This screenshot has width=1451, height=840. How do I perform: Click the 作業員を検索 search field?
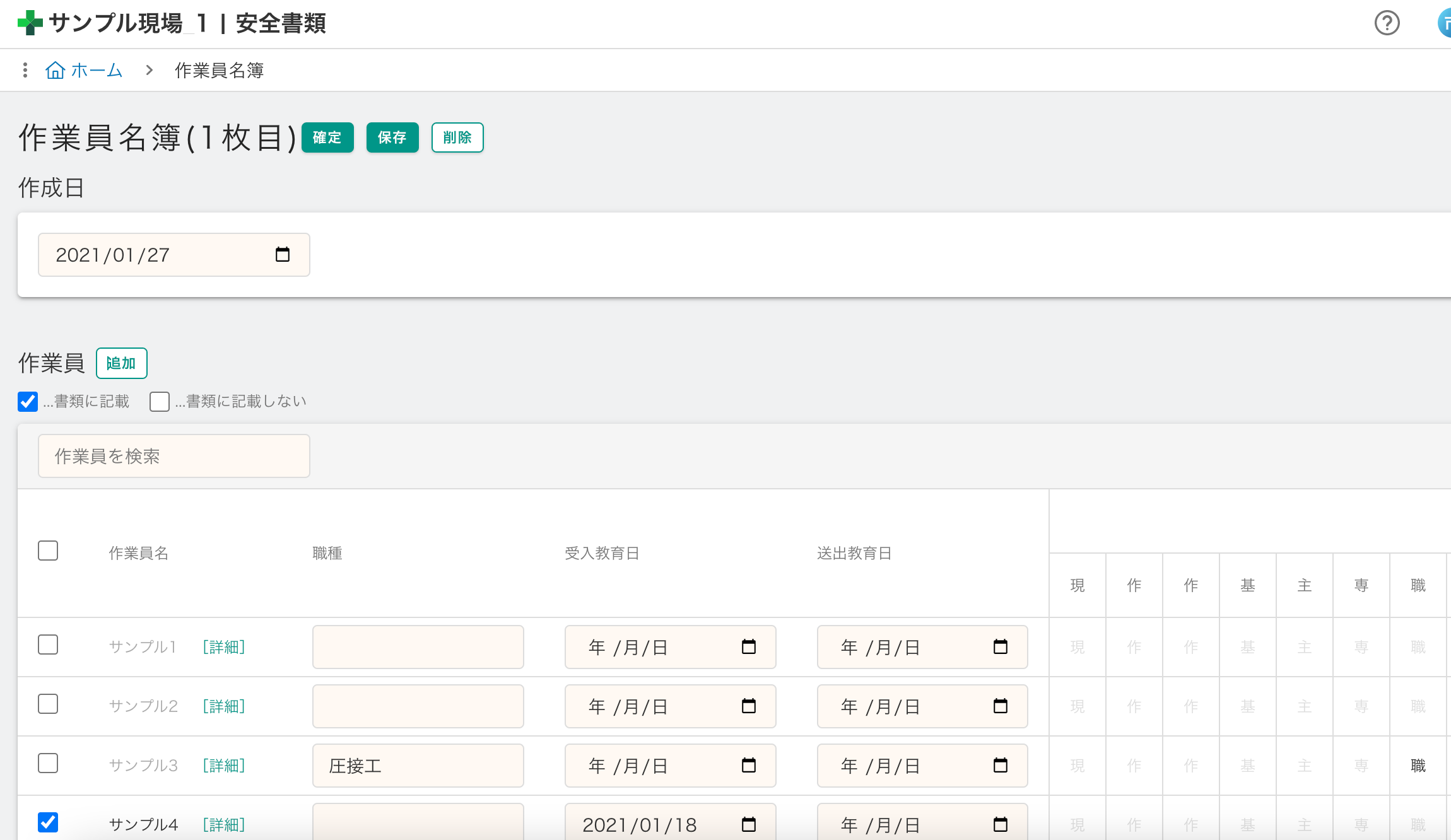(173, 456)
